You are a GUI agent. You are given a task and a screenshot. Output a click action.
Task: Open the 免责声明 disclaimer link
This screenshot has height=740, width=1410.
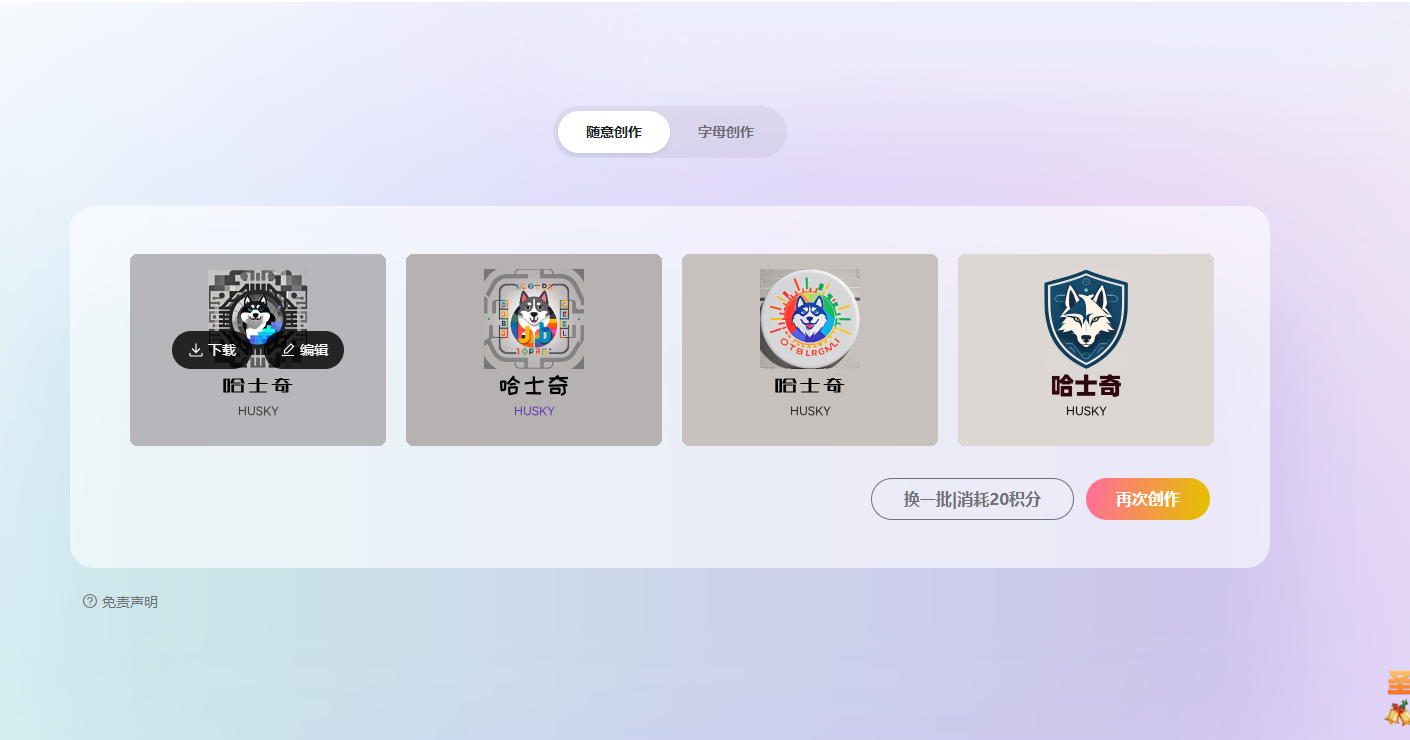click(130, 602)
